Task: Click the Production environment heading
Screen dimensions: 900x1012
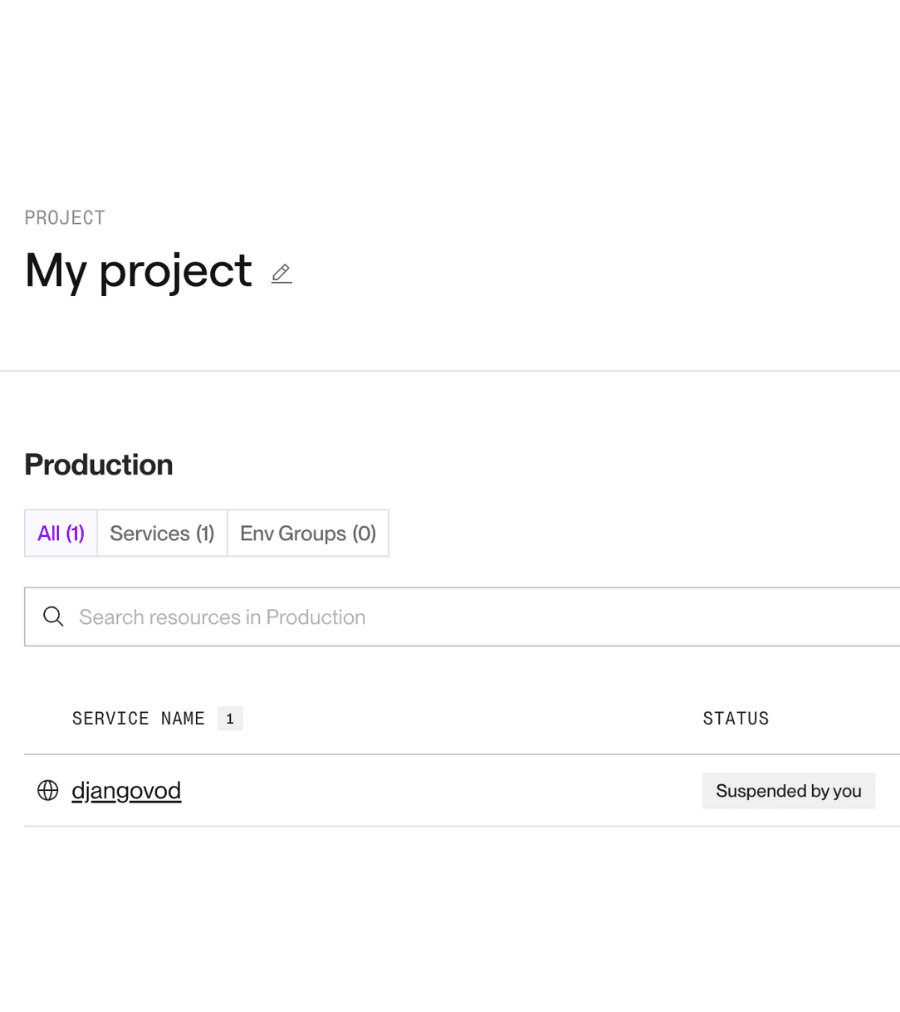Action: coord(99,465)
